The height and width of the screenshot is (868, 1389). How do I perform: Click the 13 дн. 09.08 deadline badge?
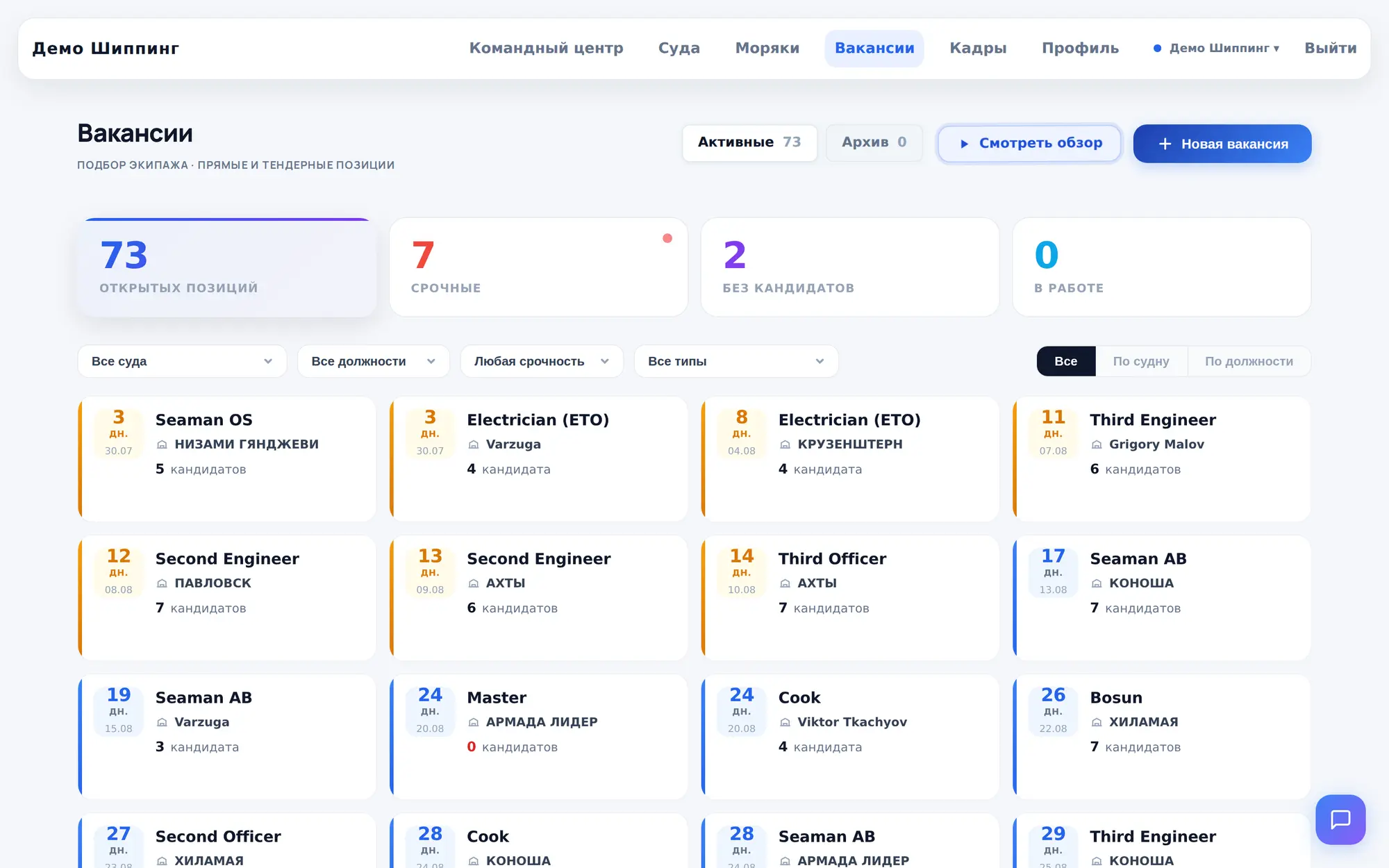coord(430,571)
